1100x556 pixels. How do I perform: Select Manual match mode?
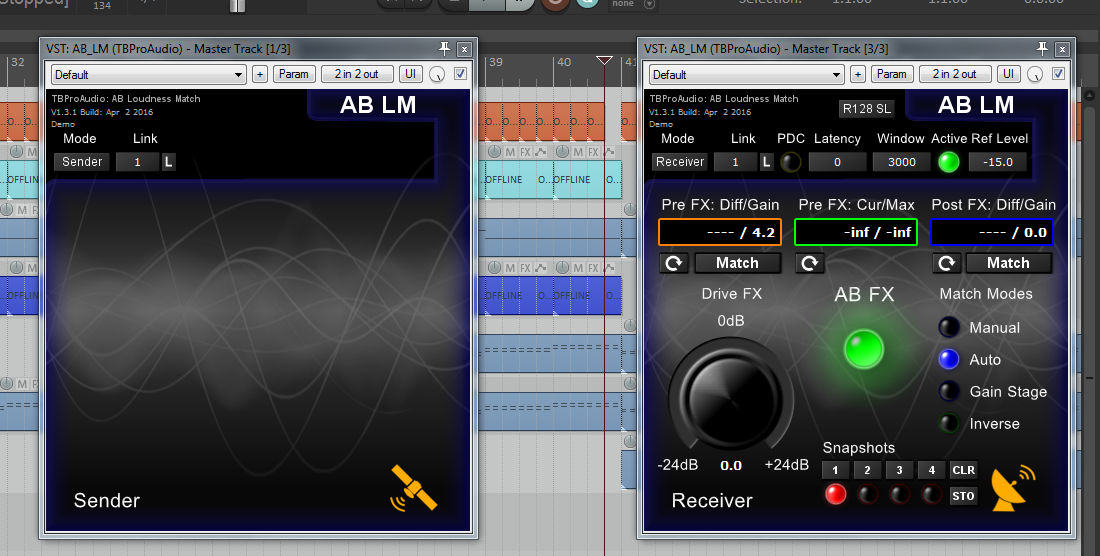(x=948, y=327)
